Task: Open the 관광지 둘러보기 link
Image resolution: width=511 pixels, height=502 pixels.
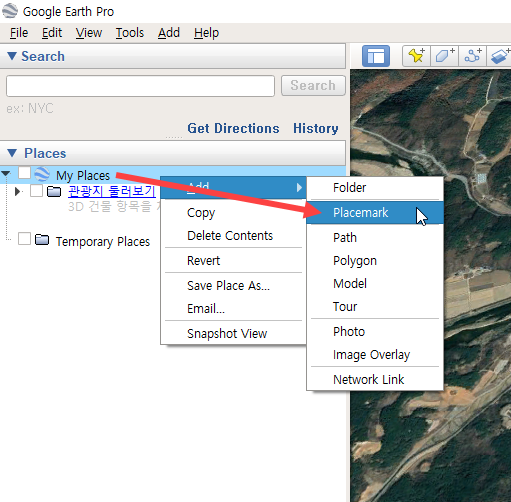Action: (112, 191)
